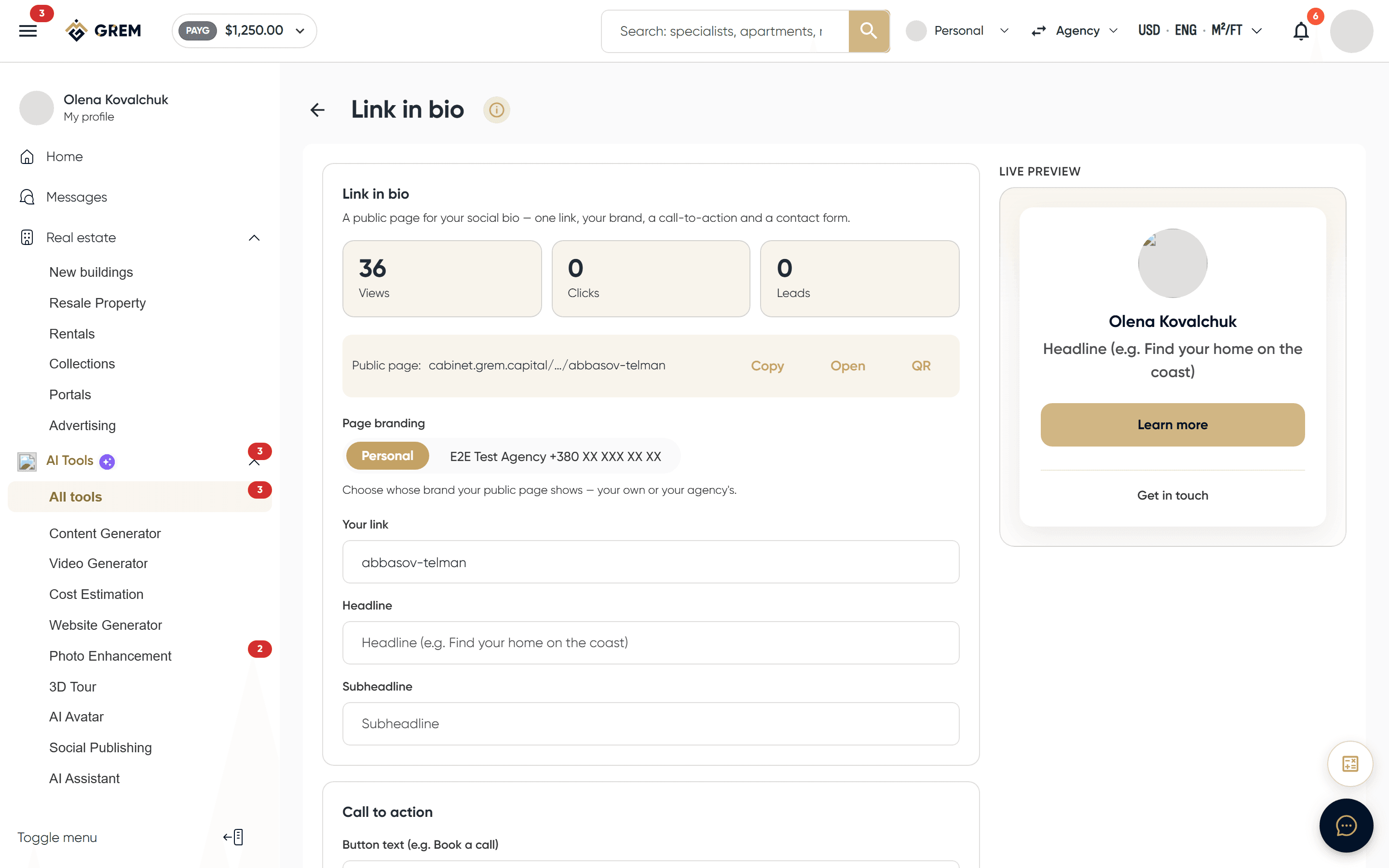Screen dimensions: 1389x868
Task: Click the user avatar in top bar
Action: coord(1352,31)
